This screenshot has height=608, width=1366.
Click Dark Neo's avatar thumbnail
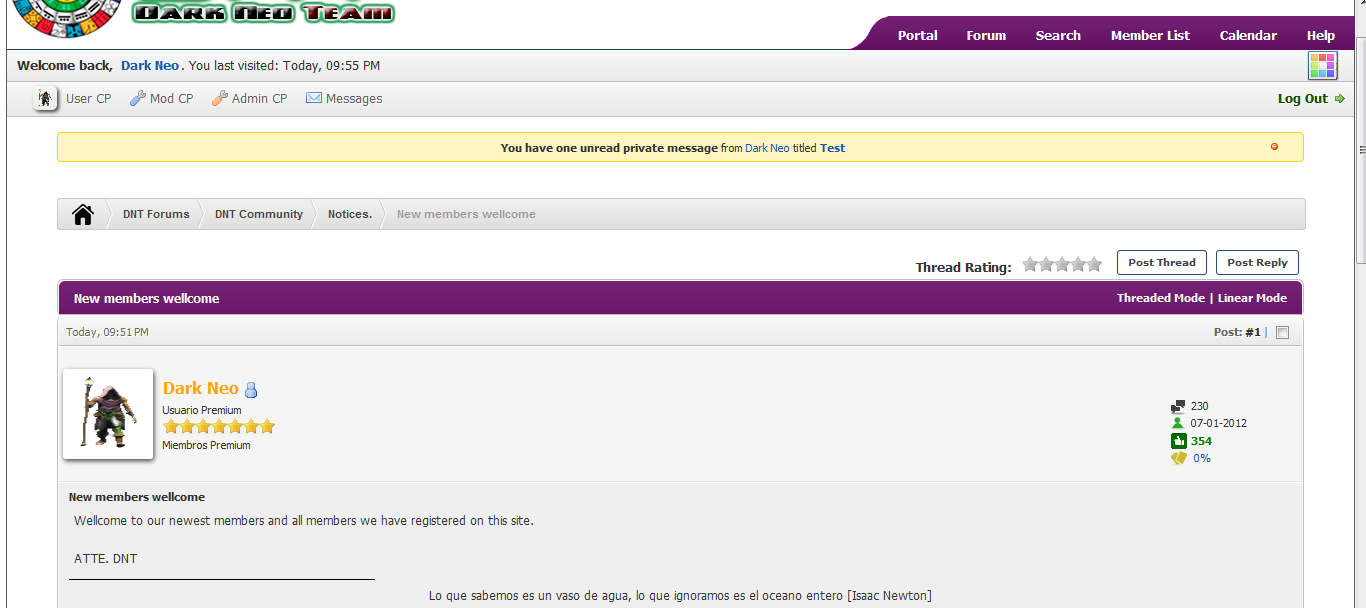[108, 414]
